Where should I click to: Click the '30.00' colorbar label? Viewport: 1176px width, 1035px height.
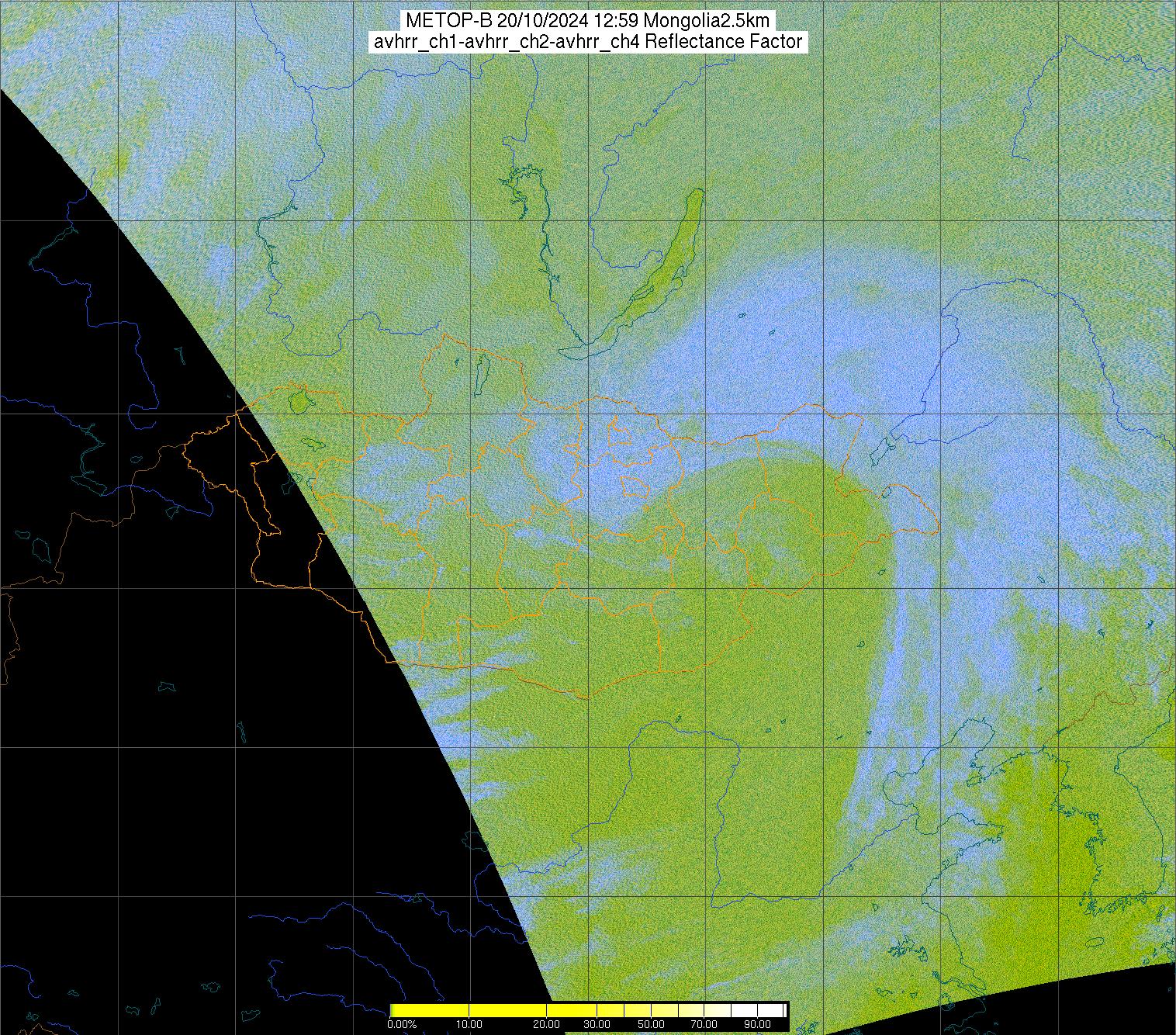(x=596, y=1025)
